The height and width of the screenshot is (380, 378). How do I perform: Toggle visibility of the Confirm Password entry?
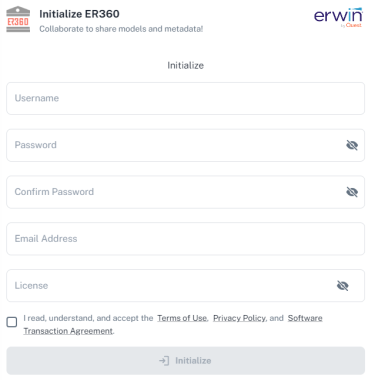tap(352, 192)
